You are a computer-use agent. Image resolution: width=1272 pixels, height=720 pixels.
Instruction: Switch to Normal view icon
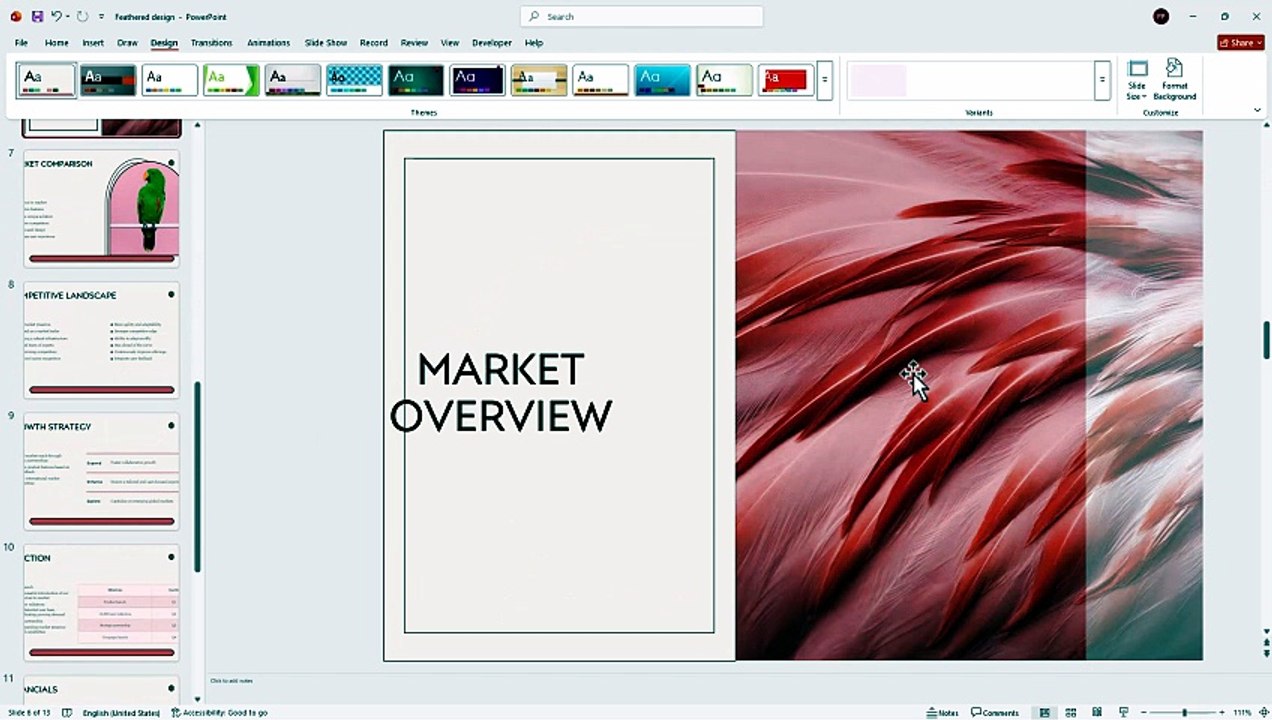[x=1045, y=713]
